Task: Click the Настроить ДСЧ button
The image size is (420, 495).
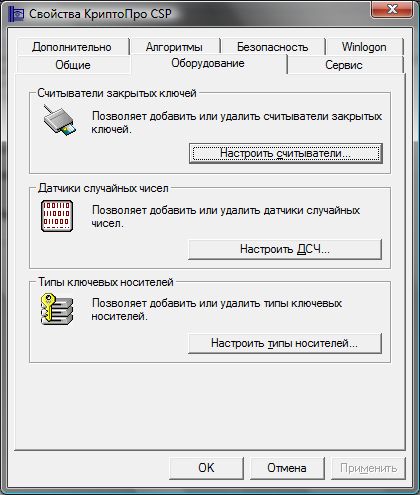Action: pyautogui.click(x=285, y=249)
